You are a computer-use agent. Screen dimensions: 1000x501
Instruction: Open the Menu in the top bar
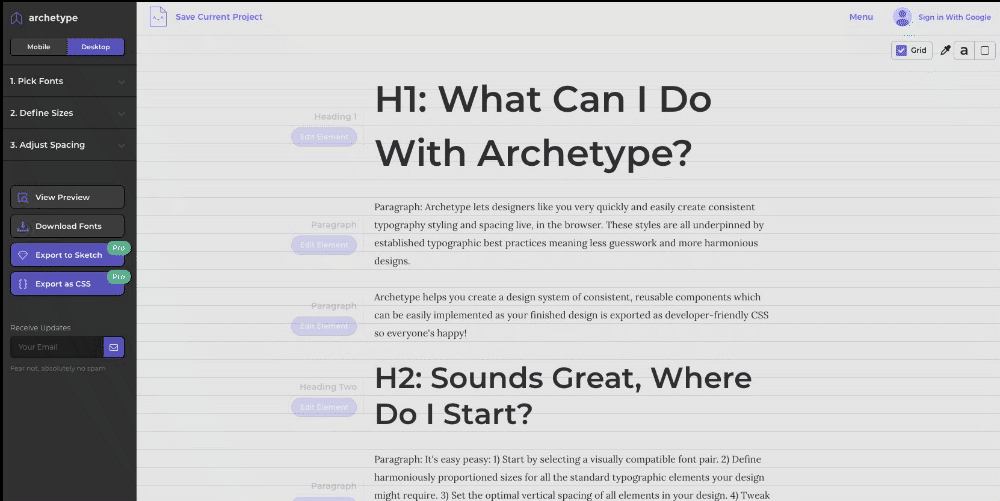click(x=861, y=17)
